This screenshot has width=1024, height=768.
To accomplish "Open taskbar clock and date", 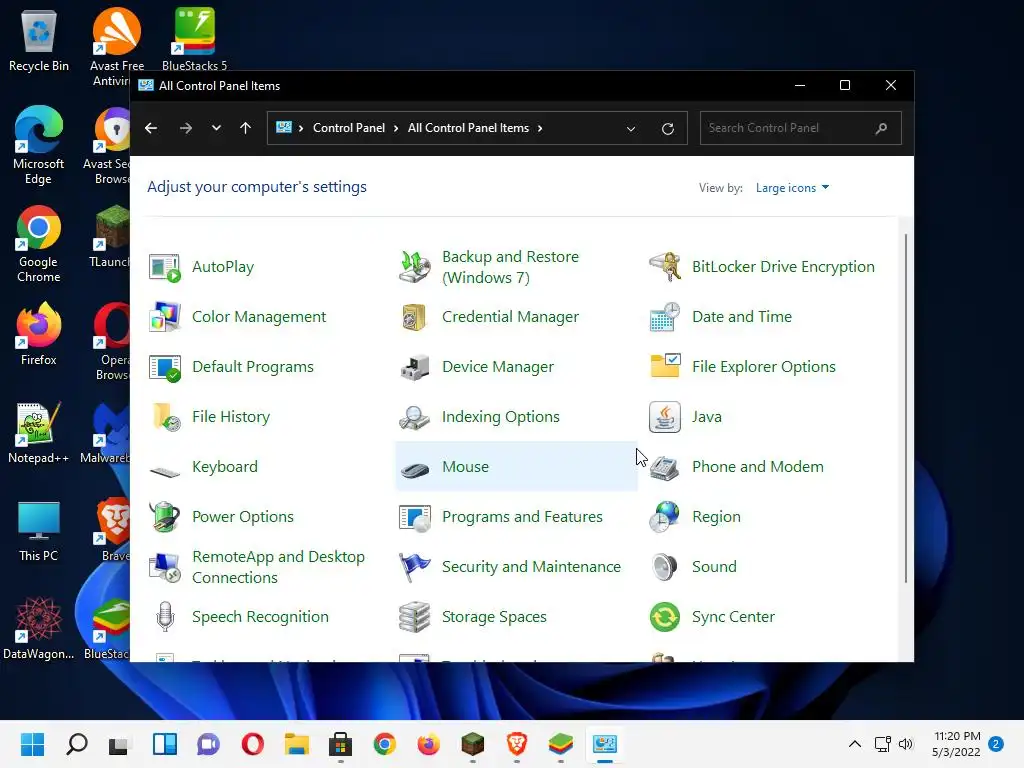I will click(957, 744).
